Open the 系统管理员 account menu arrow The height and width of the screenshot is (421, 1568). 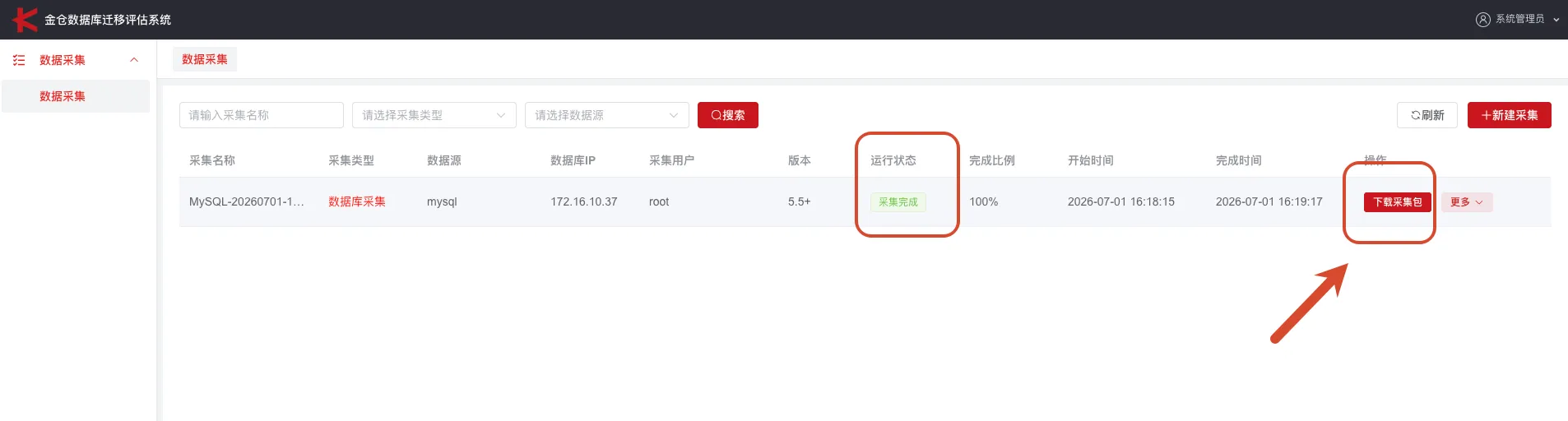tap(1556, 20)
